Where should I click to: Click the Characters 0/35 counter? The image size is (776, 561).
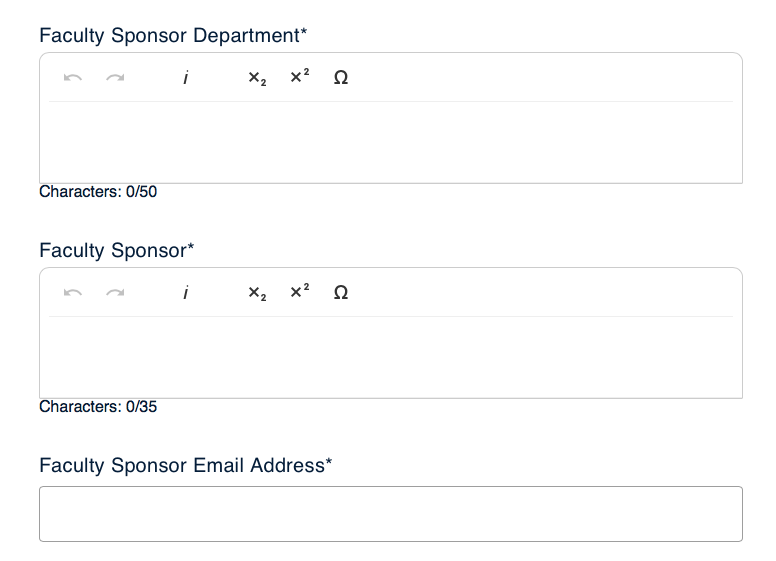[x=98, y=407]
